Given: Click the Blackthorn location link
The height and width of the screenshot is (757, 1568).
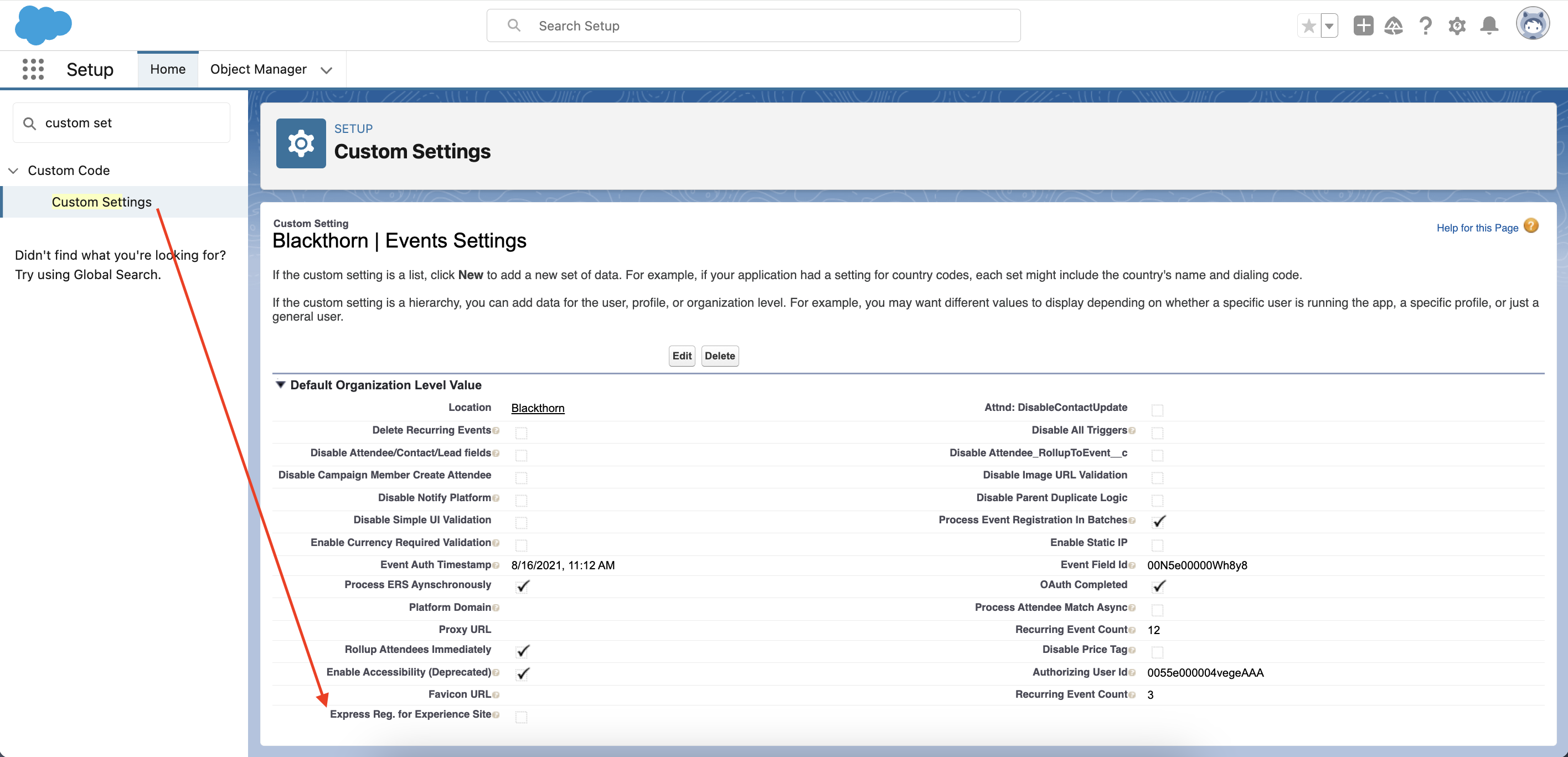Looking at the screenshot, I should click(538, 407).
